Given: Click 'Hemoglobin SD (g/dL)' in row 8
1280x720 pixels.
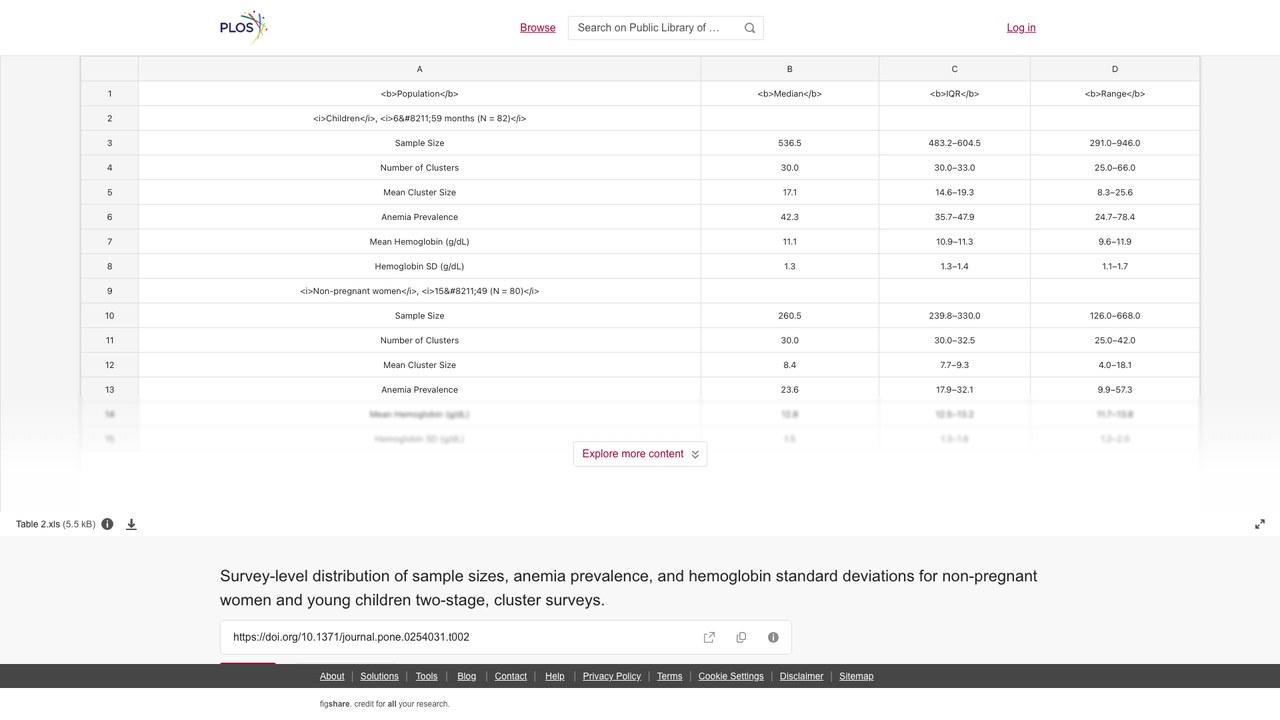Looking at the screenshot, I should [x=419, y=266].
